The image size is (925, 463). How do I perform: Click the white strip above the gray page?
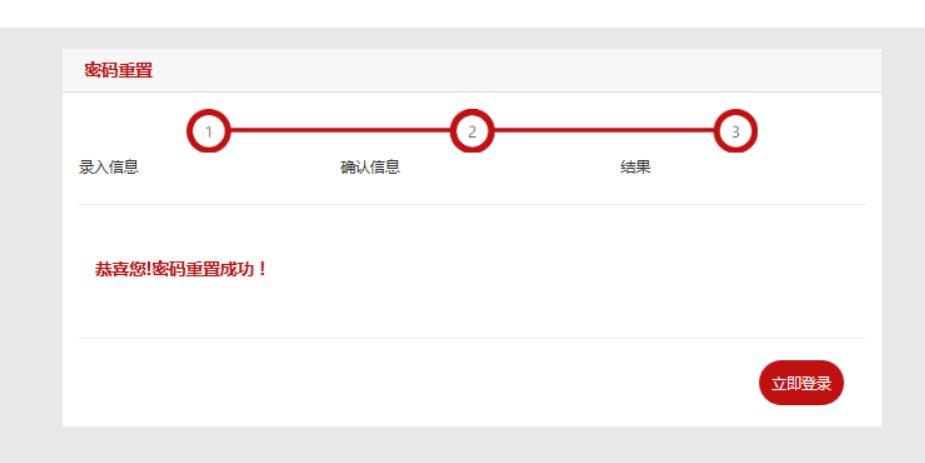[x=462, y=14]
